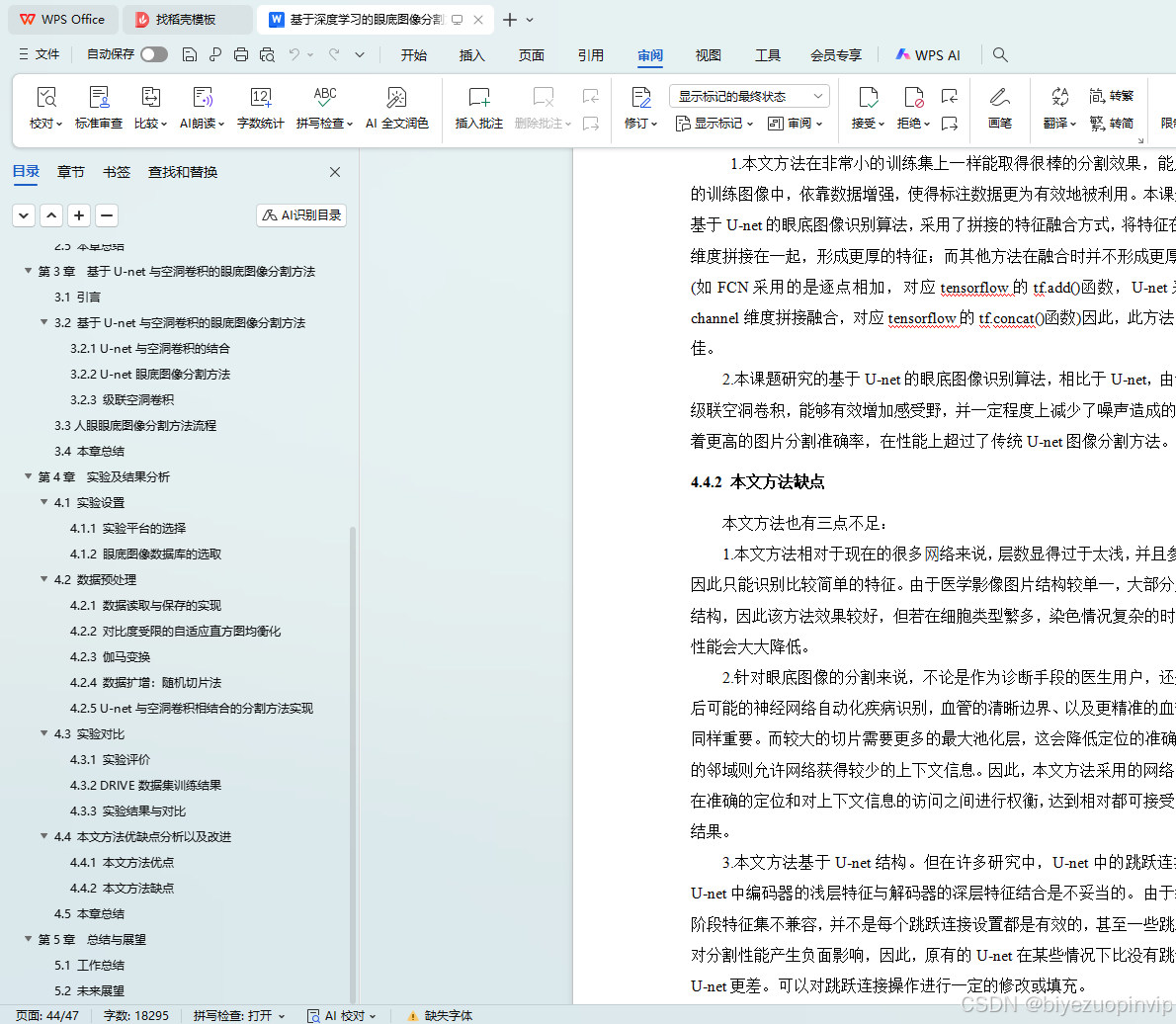
Task: Go to 4.4.2 本文方法缺点 in outline
Action: coord(123,888)
